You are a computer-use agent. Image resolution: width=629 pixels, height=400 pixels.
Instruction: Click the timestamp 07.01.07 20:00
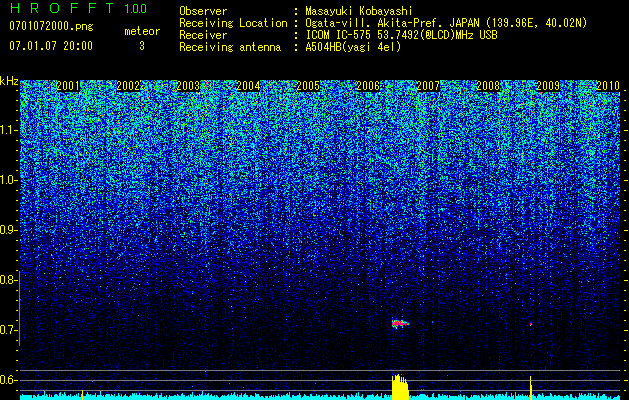(x=51, y=46)
